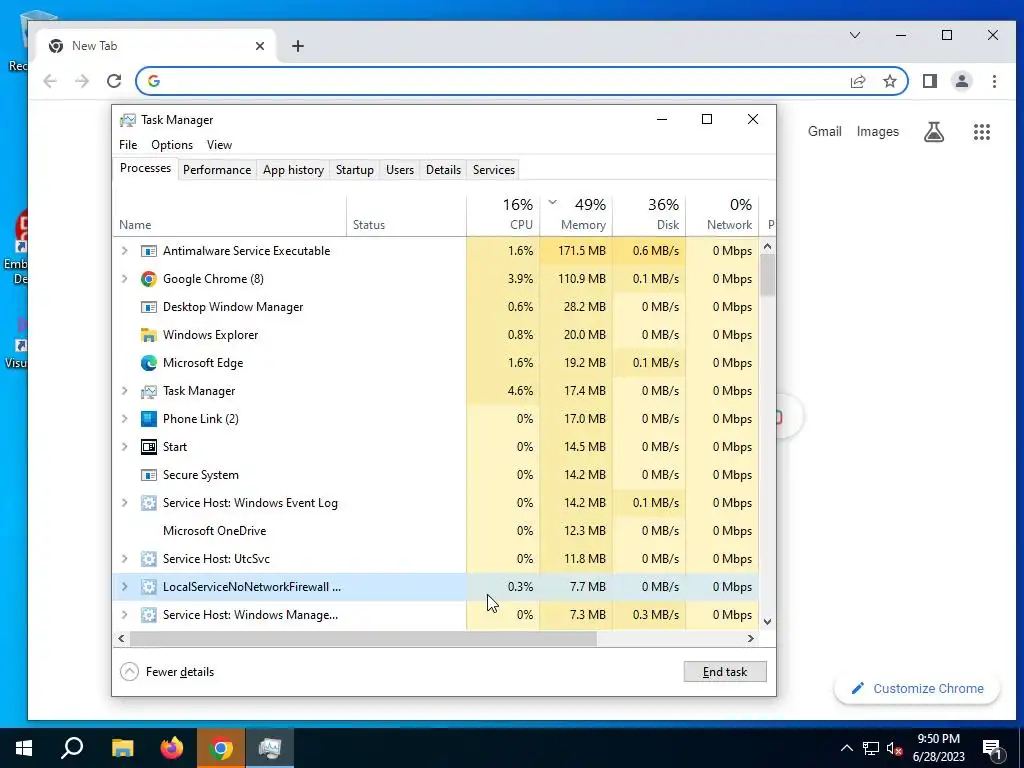Click the vertical scrollbar down arrow
The width and height of the screenshot is (1024, 768).
click(x=767, y=622)
